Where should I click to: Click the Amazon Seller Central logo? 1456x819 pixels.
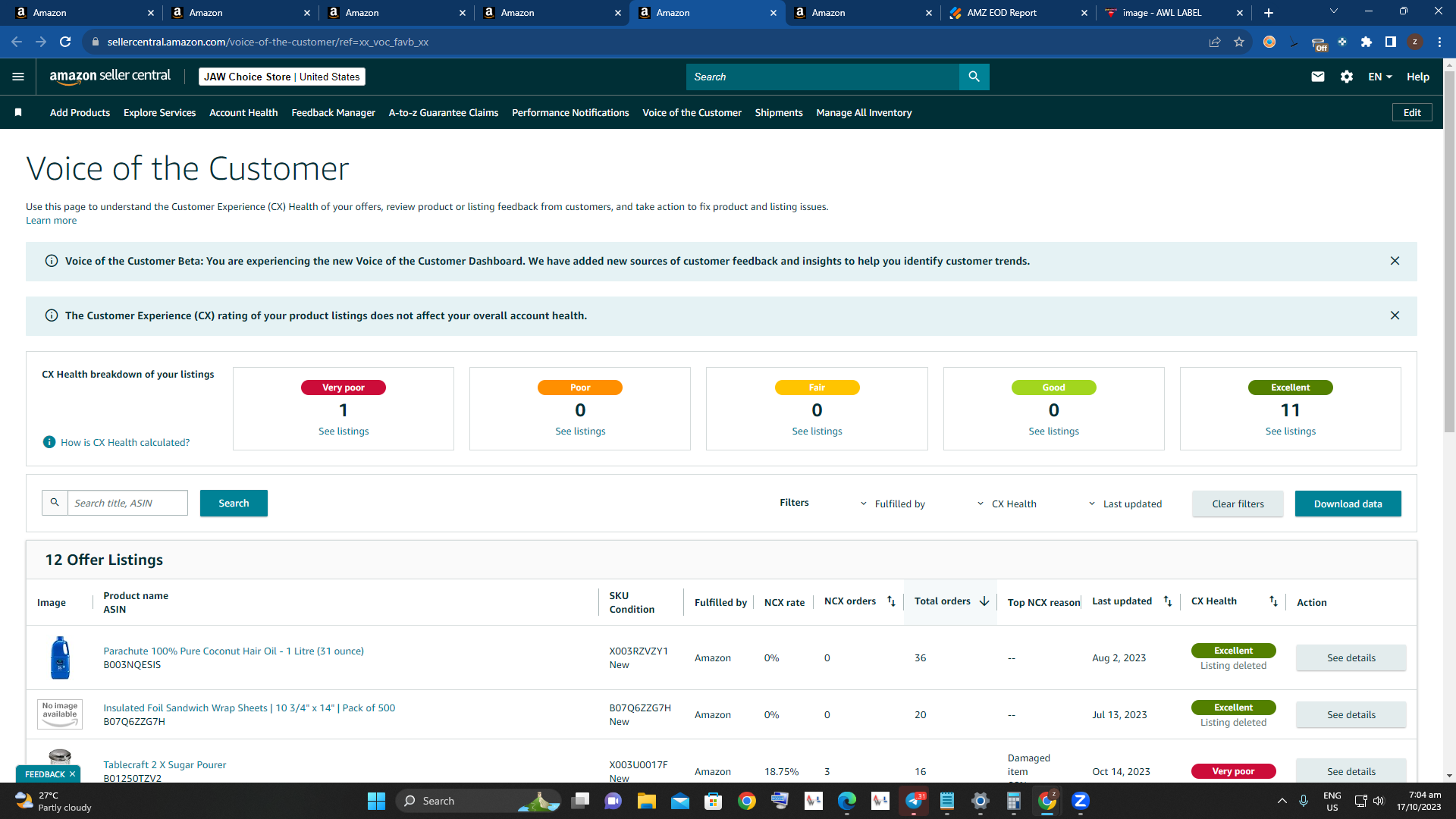[x=110, y=77]
